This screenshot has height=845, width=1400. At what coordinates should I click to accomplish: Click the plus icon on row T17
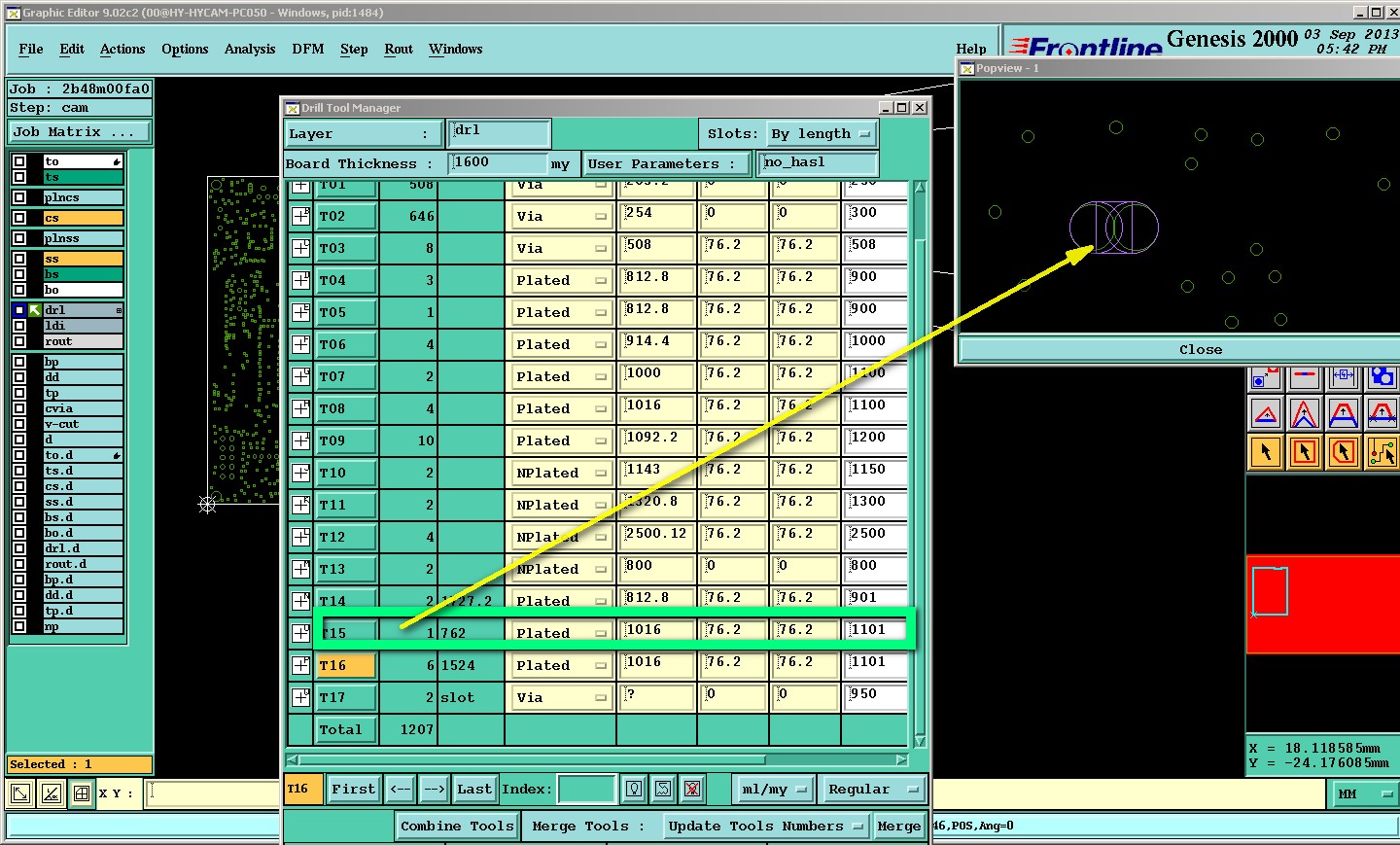click(301, 697)
